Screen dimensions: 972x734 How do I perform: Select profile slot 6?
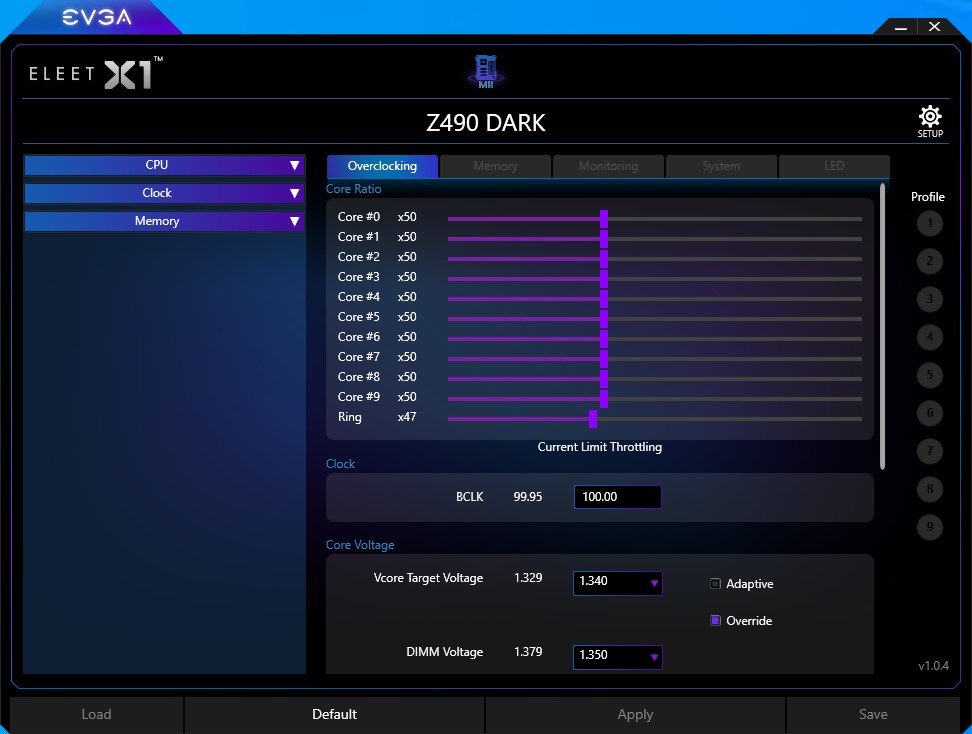click(929, 413)
